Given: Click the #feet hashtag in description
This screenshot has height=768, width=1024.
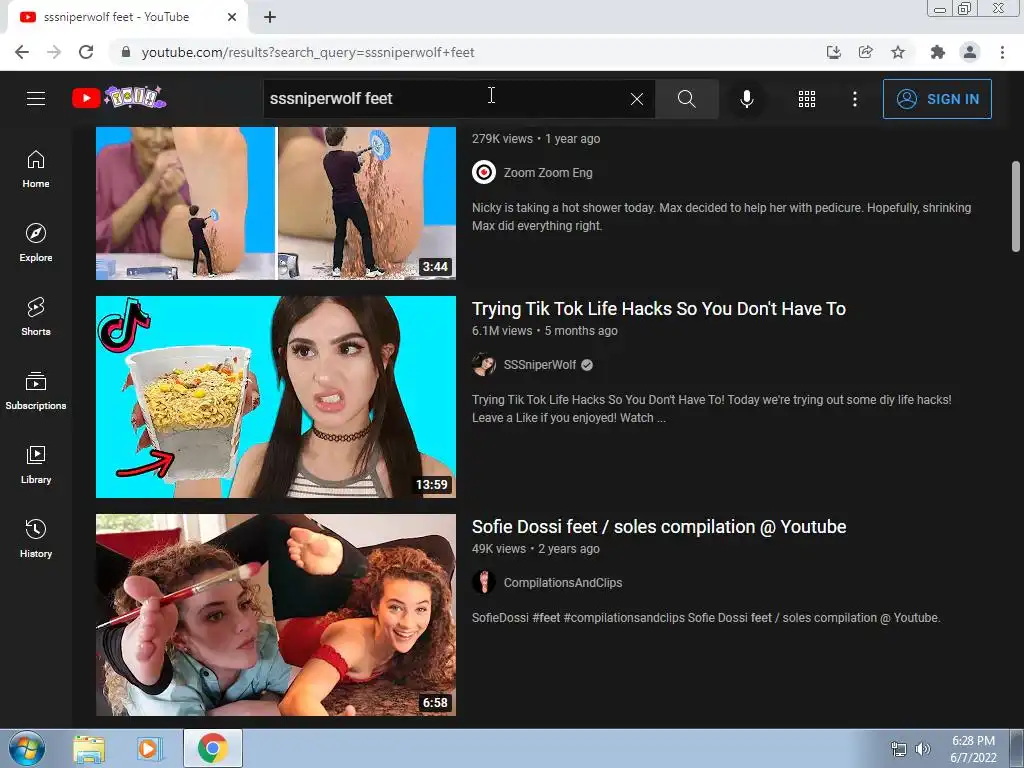Looking at the screenshot, I should point(546,618).
